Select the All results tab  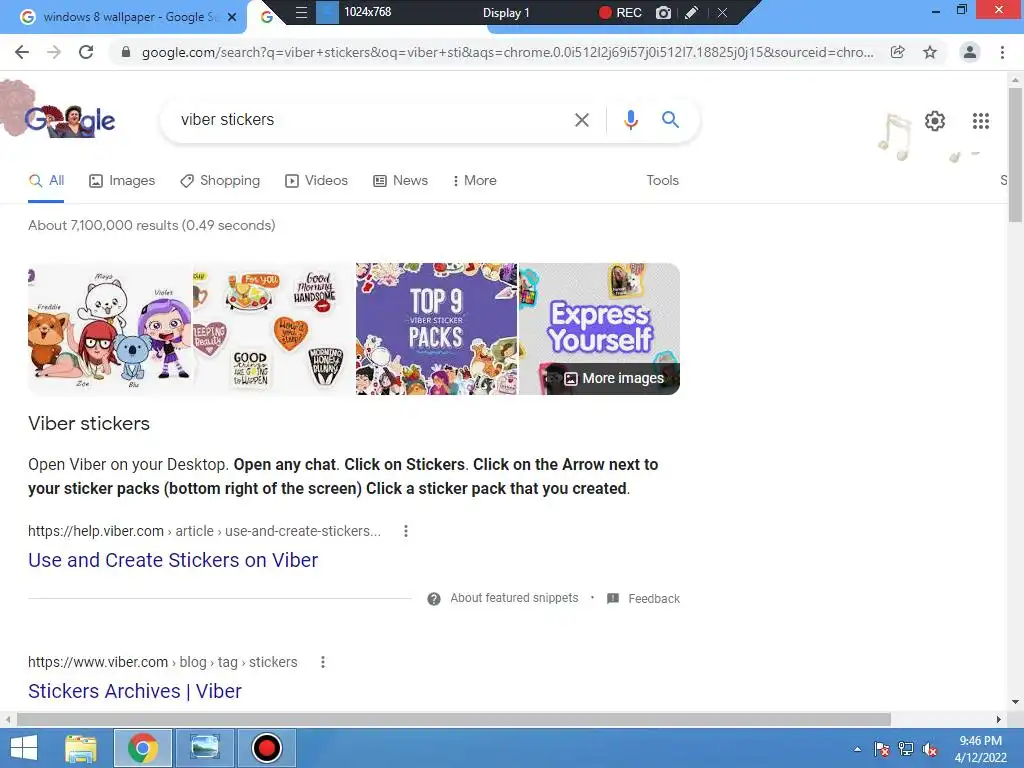[46, 181]
